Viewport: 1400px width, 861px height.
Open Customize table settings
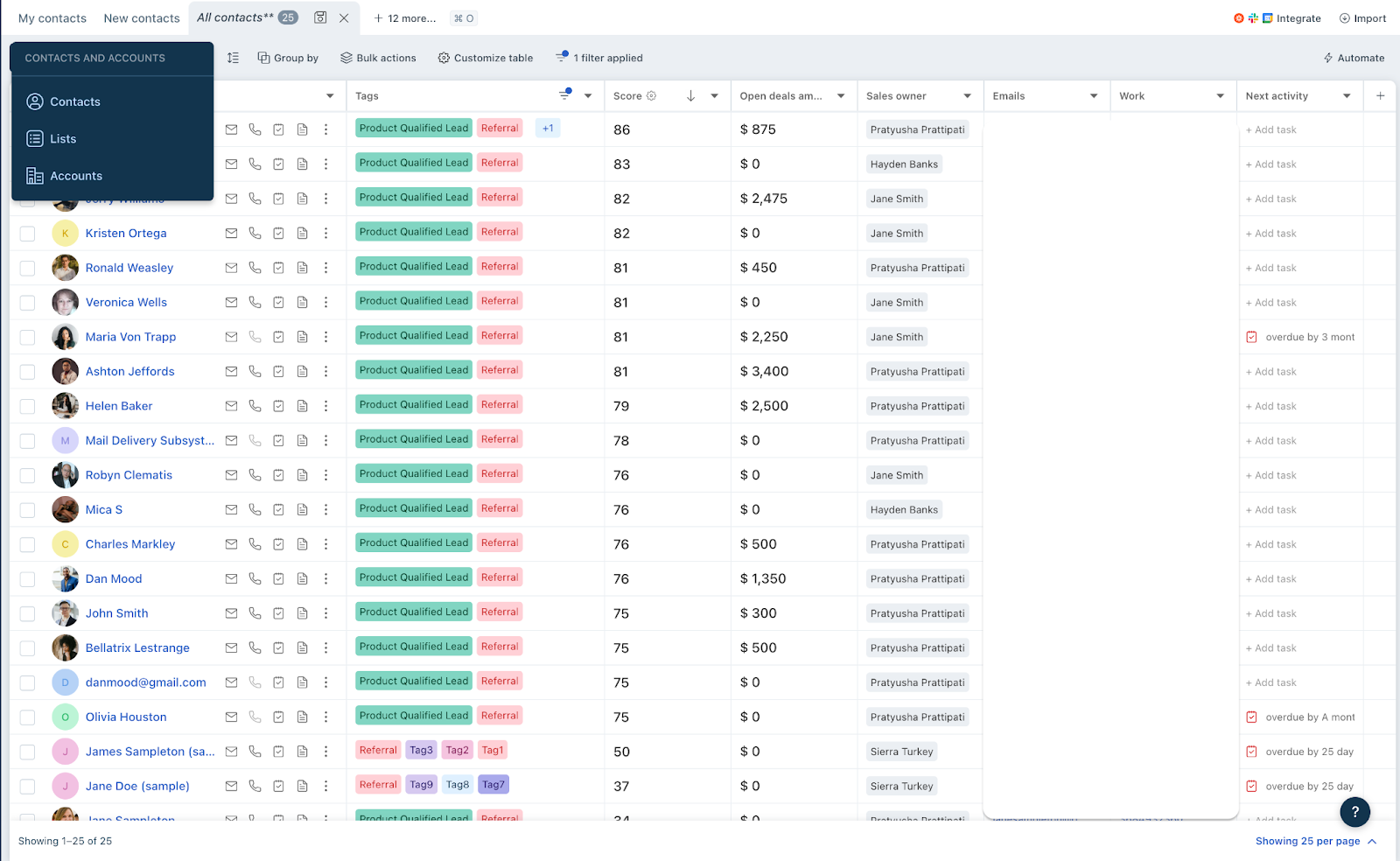(x=486, y=58)
